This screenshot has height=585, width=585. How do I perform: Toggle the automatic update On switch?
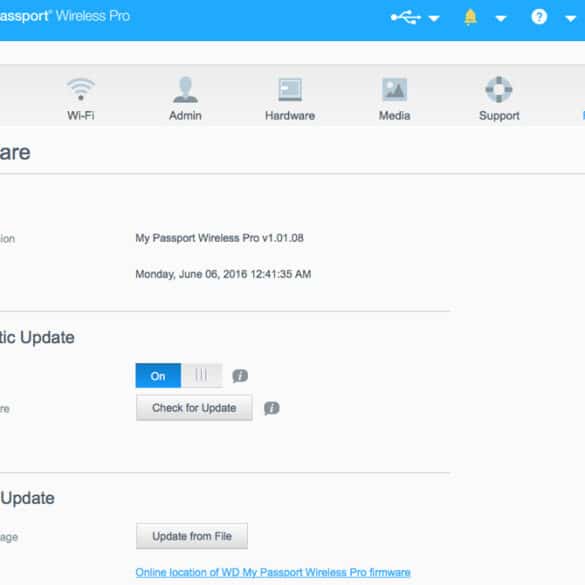pos(179,375)
